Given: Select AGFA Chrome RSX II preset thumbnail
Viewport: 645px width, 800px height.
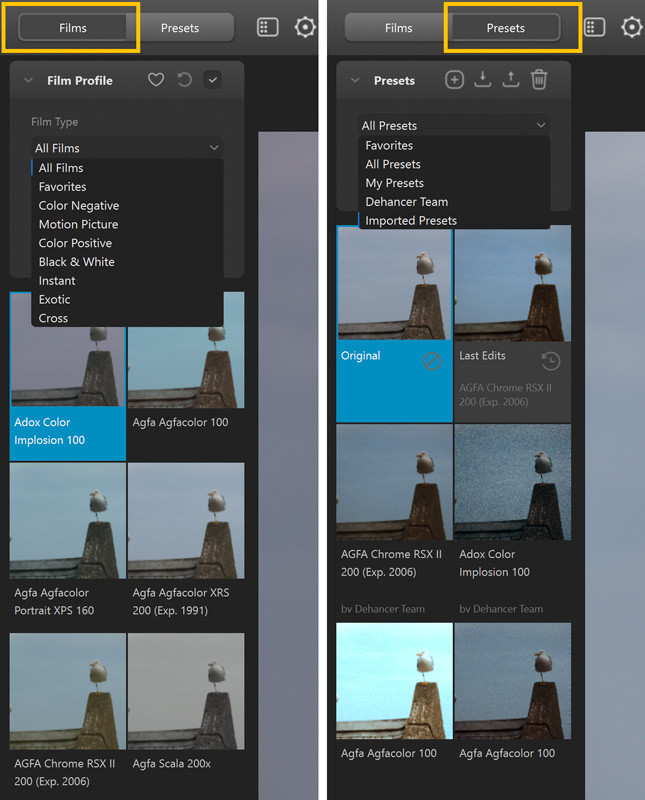Looking at the screenshot, I should coord(394,482).
